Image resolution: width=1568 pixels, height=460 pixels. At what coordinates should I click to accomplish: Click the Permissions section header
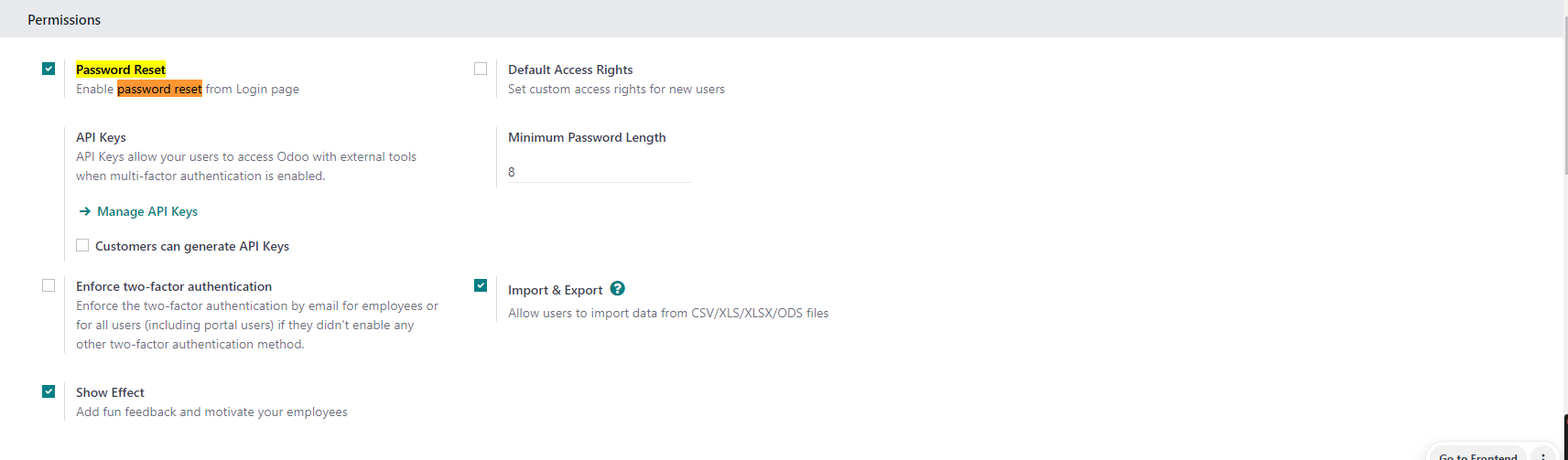[64, 19]
